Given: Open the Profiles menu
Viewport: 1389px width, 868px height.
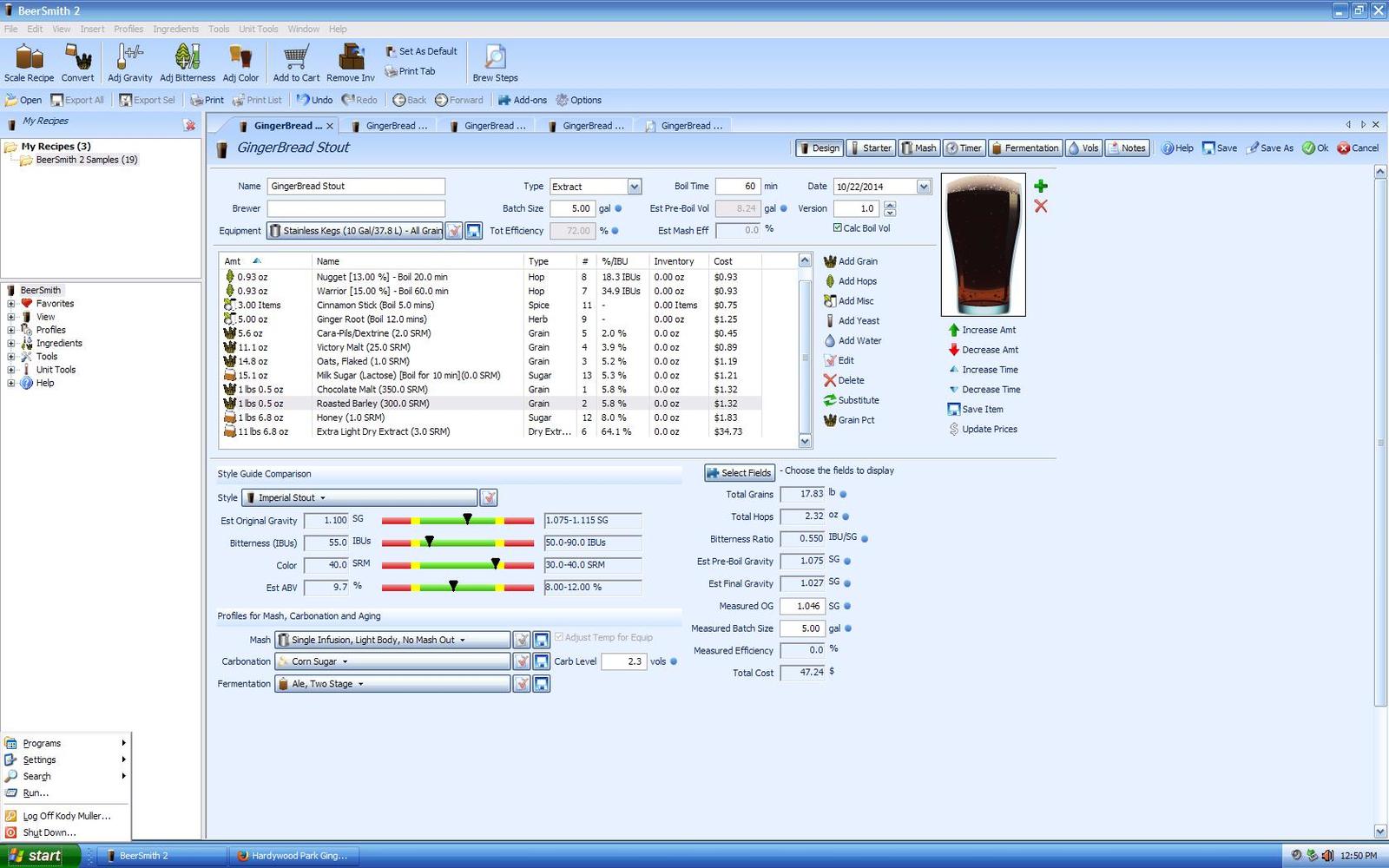Looking at the screenshot, I should 128,29.
